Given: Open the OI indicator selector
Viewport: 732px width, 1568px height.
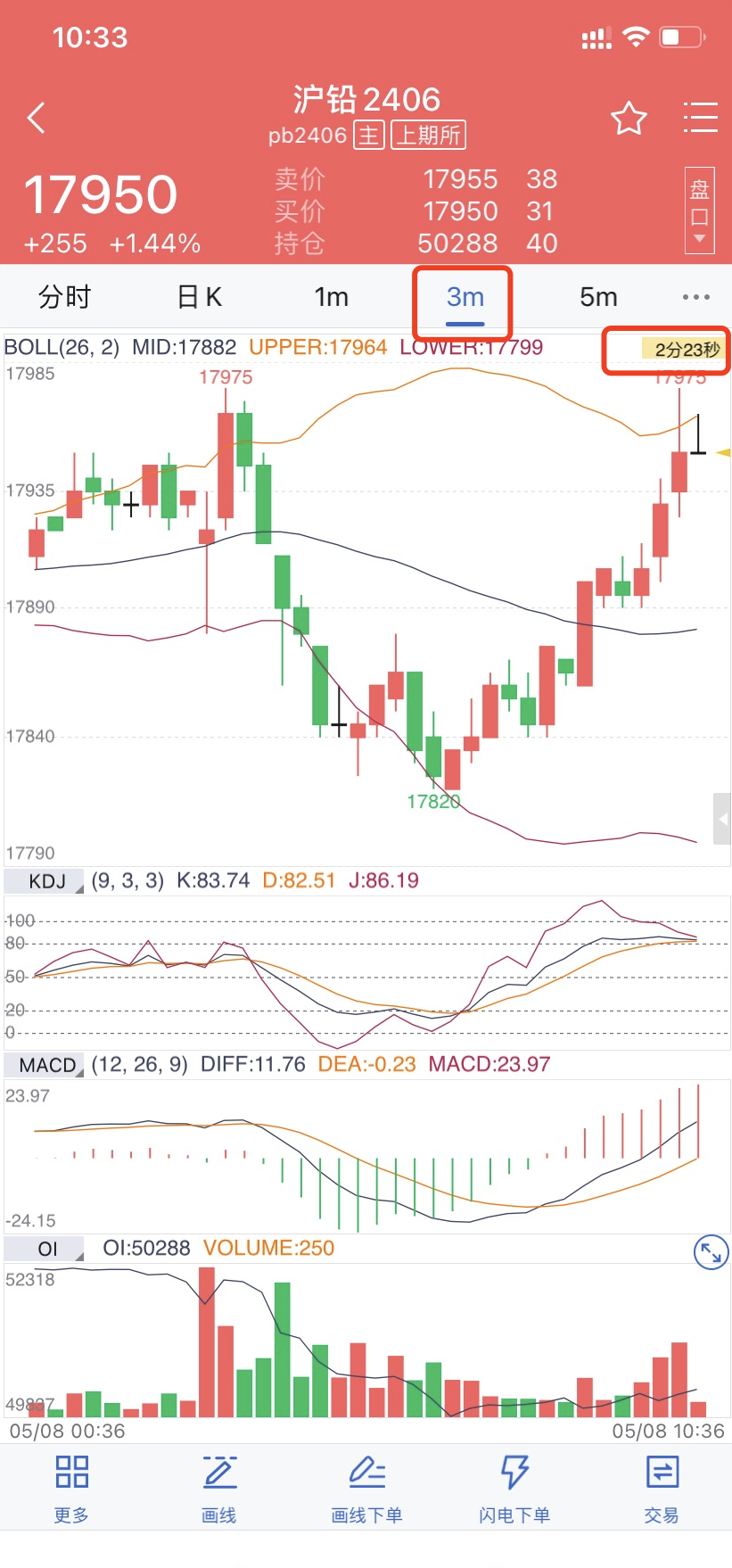Looking at the screenshot, I should click(x=45, y=1249).
